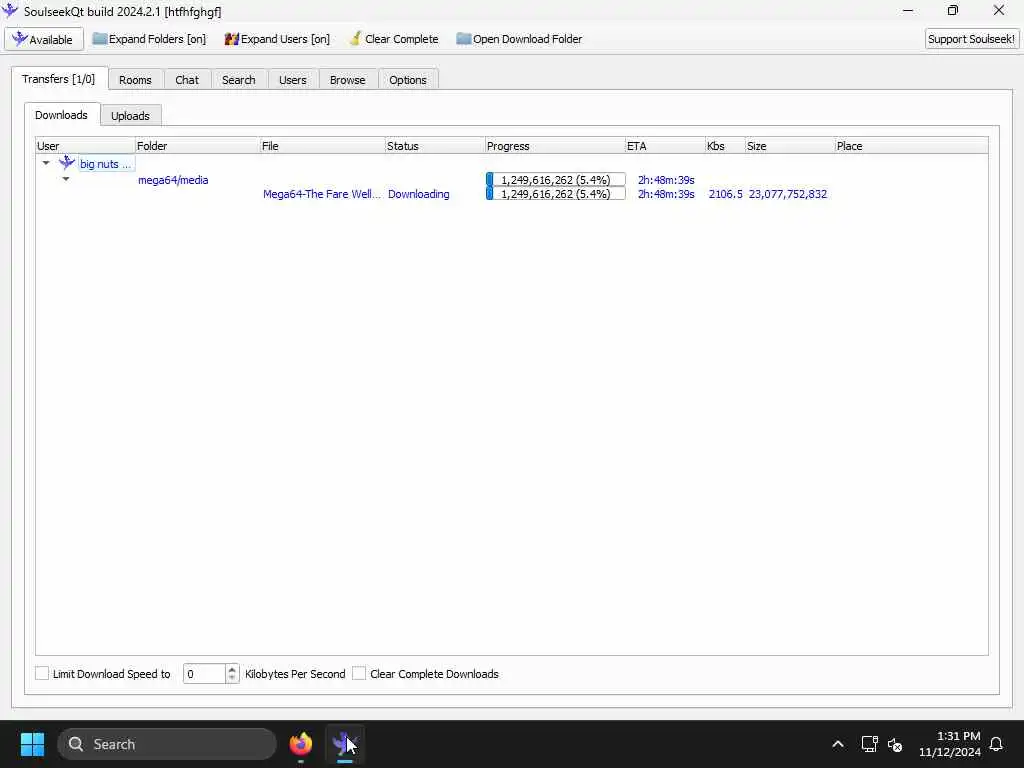Show hidden system tray icons
The height and width of the screenshot is (768, 1024).
coord(838,744)
